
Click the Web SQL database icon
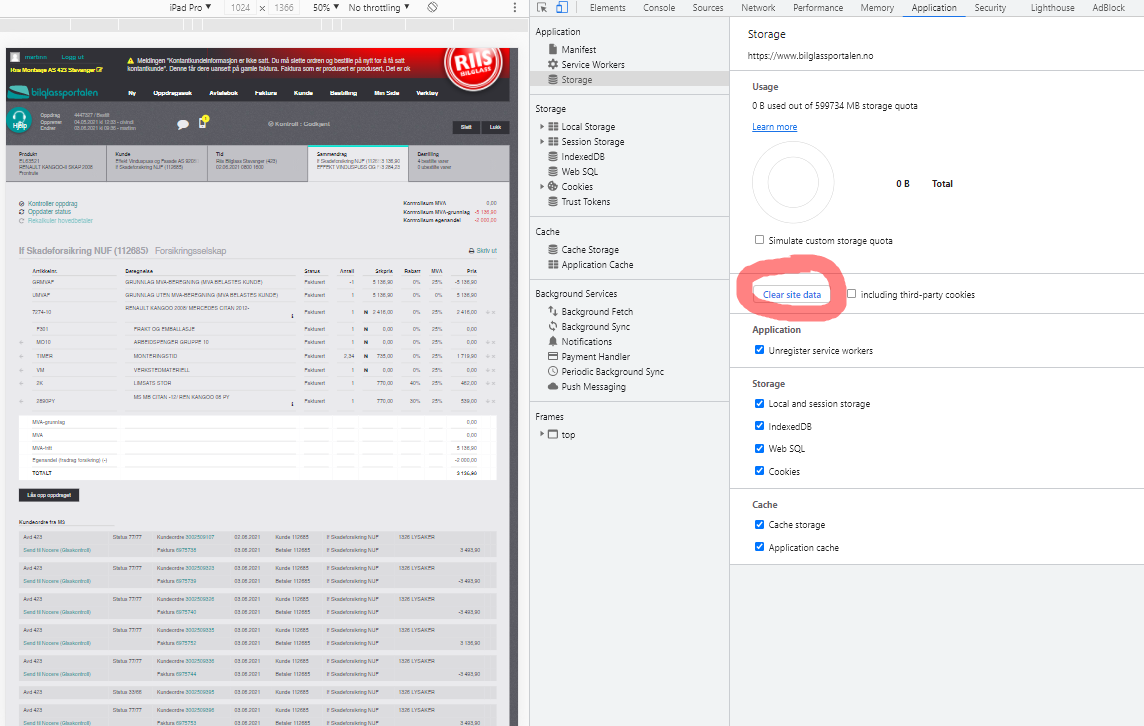pyautogui.click(x=553, y=171)
